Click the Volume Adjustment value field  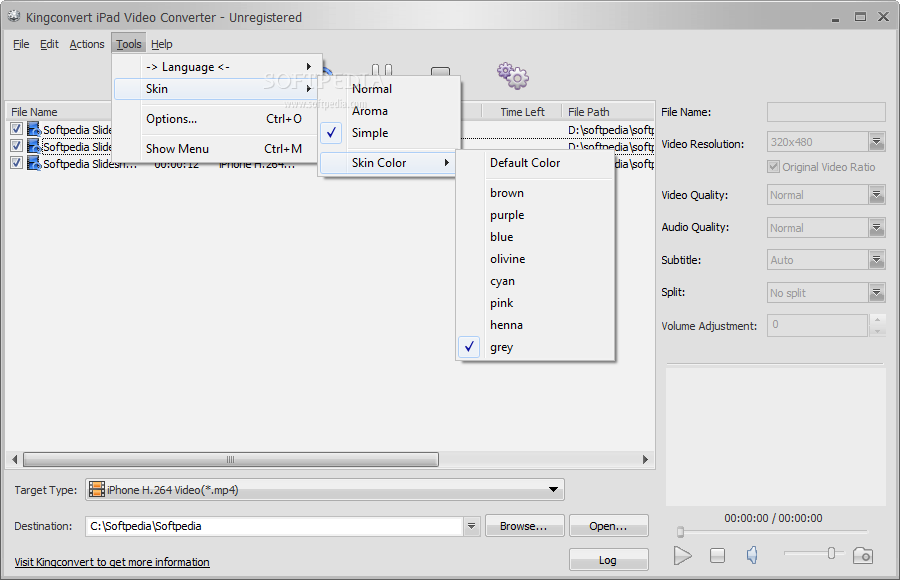click(x=817, y=325)
